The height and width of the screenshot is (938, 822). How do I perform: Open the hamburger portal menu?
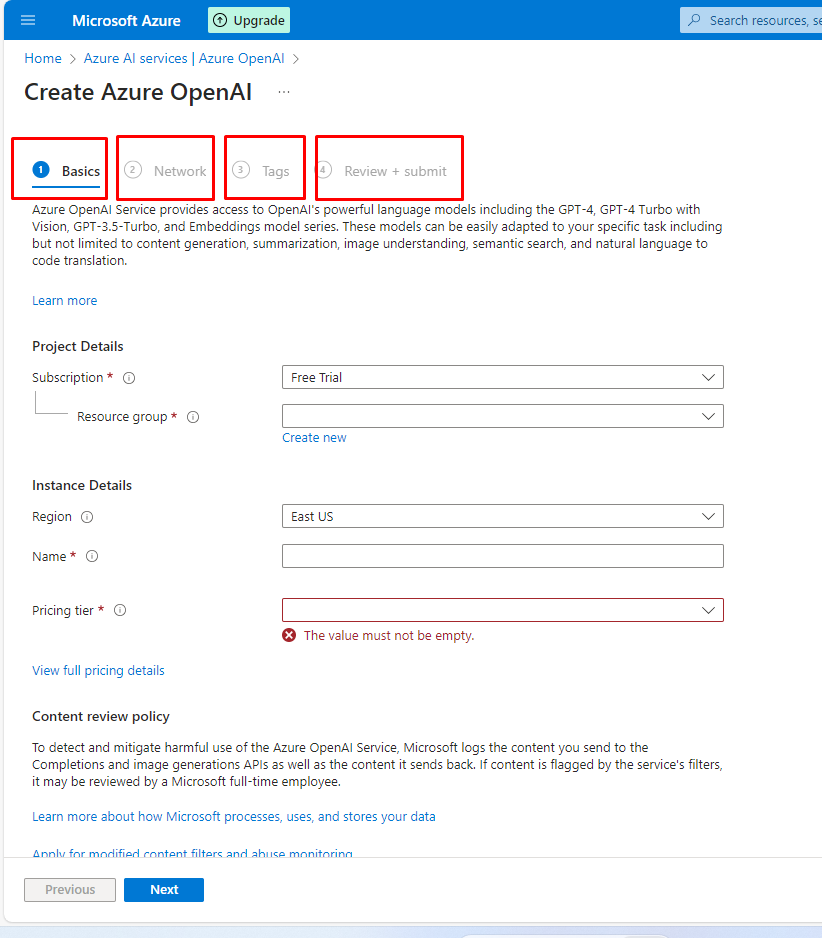pyautogui.click(x=28, y=20)
